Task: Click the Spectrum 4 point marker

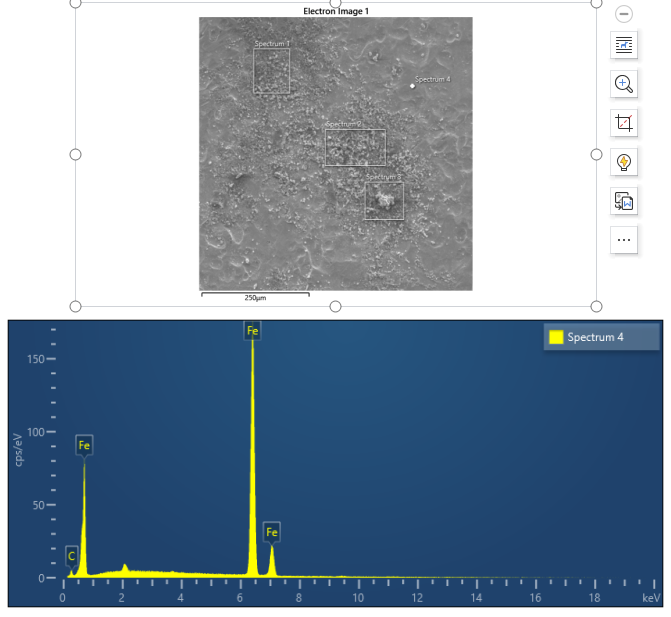Action: [x=412, y=86]
